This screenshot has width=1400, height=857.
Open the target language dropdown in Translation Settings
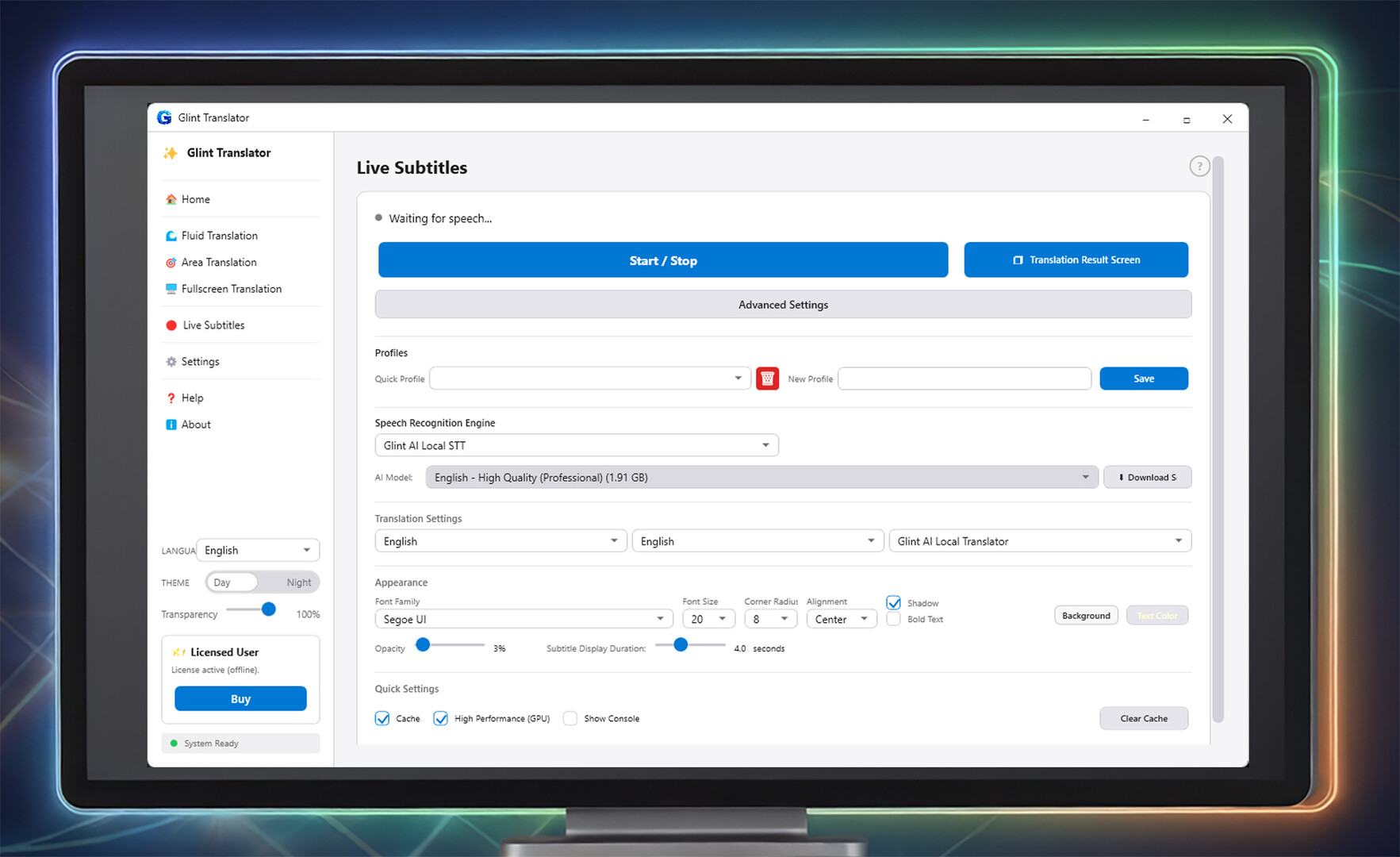click(x=758, y=541)
